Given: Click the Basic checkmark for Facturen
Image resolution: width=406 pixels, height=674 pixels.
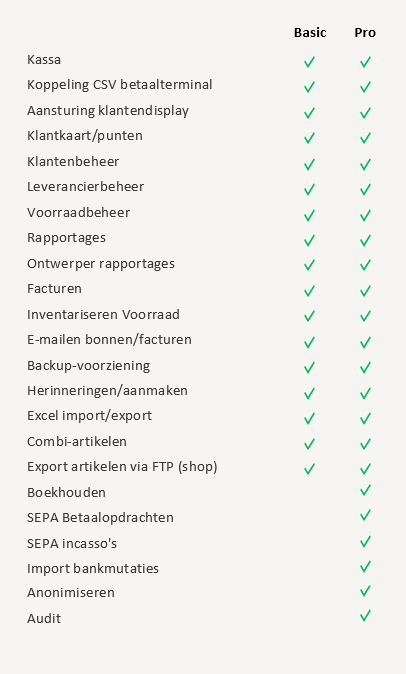Looking at the screenshot, I should pos(309,291).
